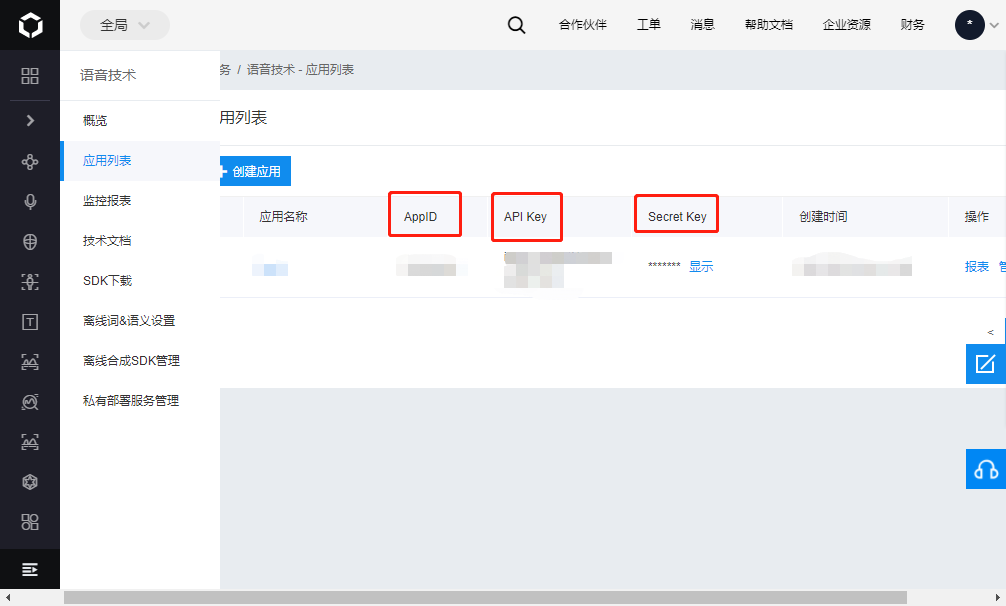1006x606 pixels.
Task: Select the 'T' text recognition icon
Action: pos(30,321)
